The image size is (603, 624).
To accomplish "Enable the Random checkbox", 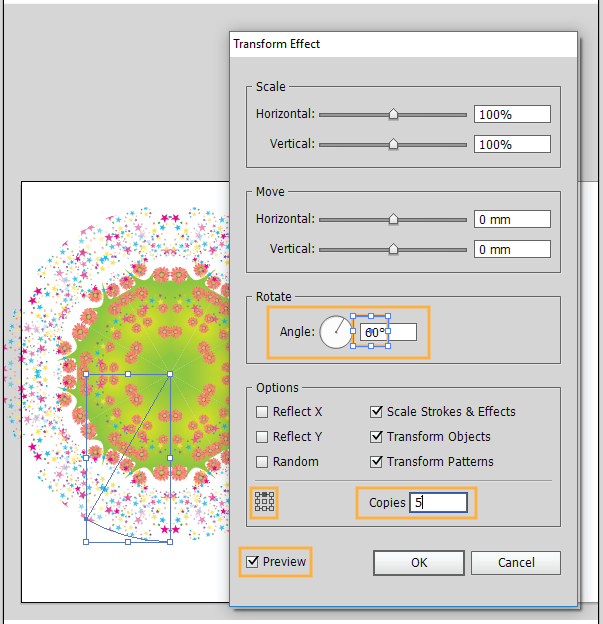I will click(262, 462).
